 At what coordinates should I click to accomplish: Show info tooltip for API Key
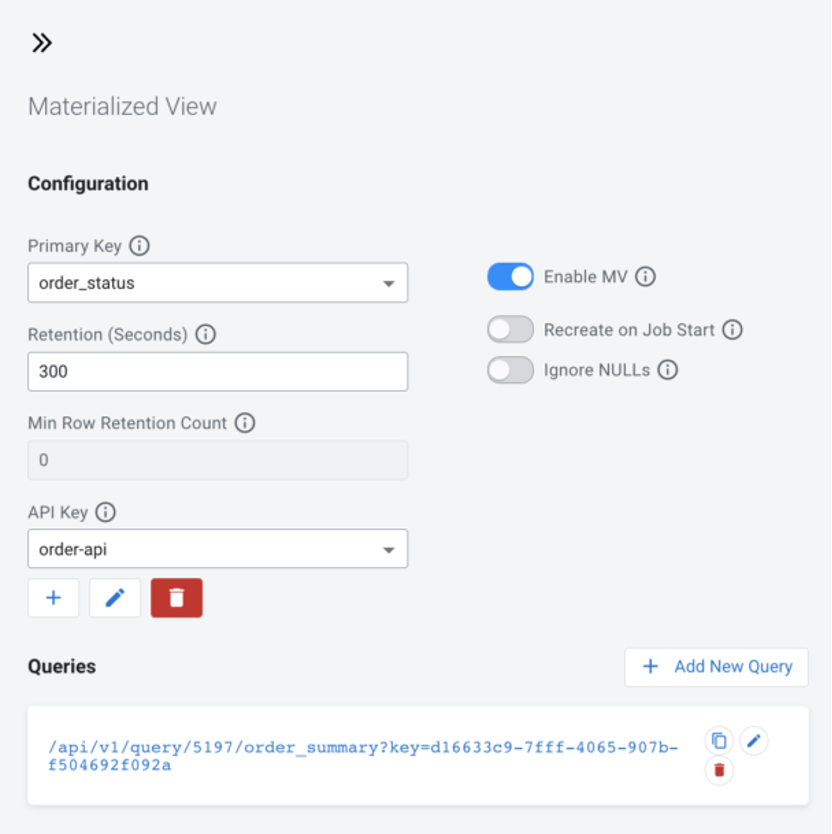tap(105, 512)
